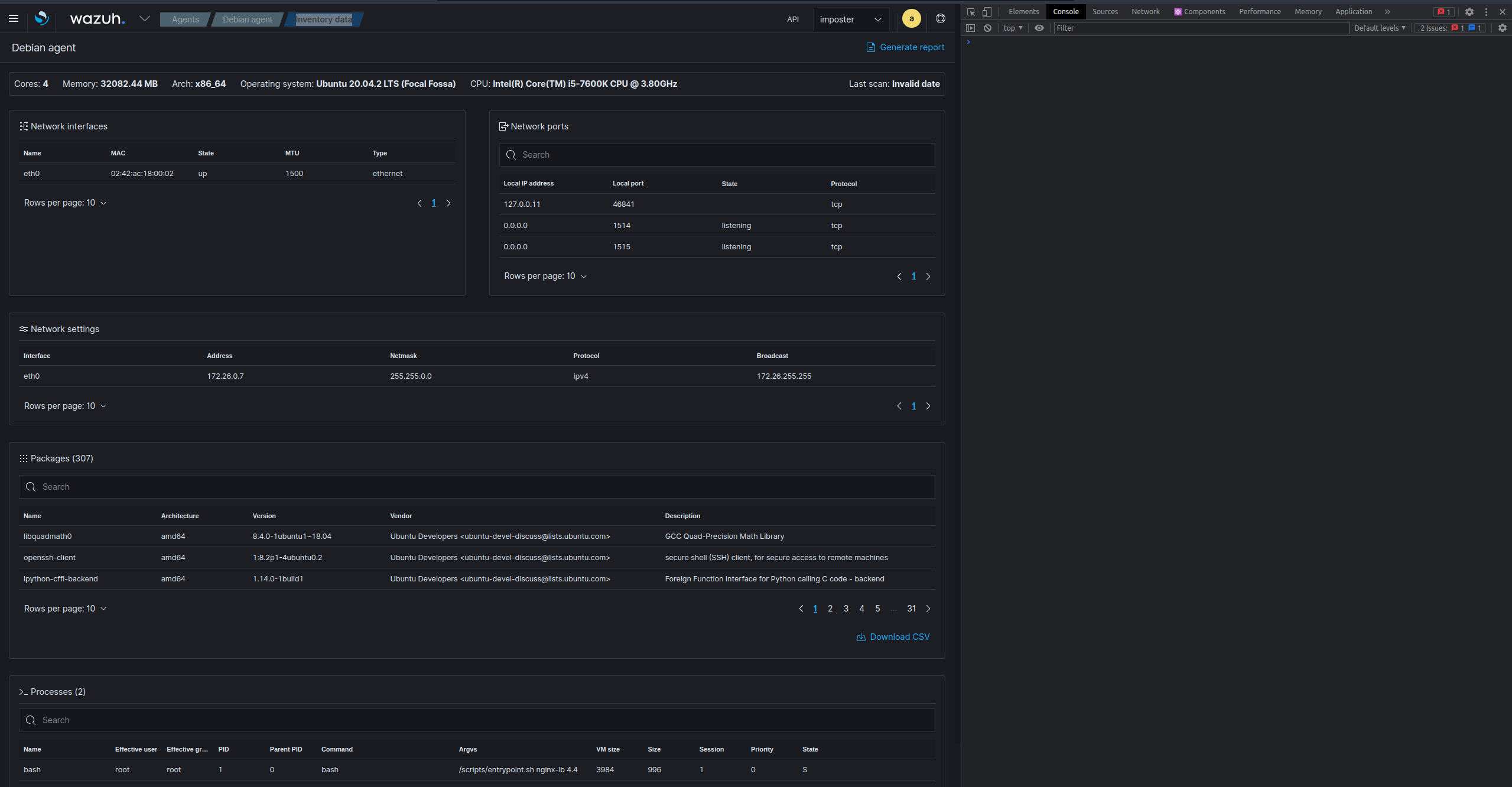
Task: Click the Wazuh logo
Action: pos(41,18)
